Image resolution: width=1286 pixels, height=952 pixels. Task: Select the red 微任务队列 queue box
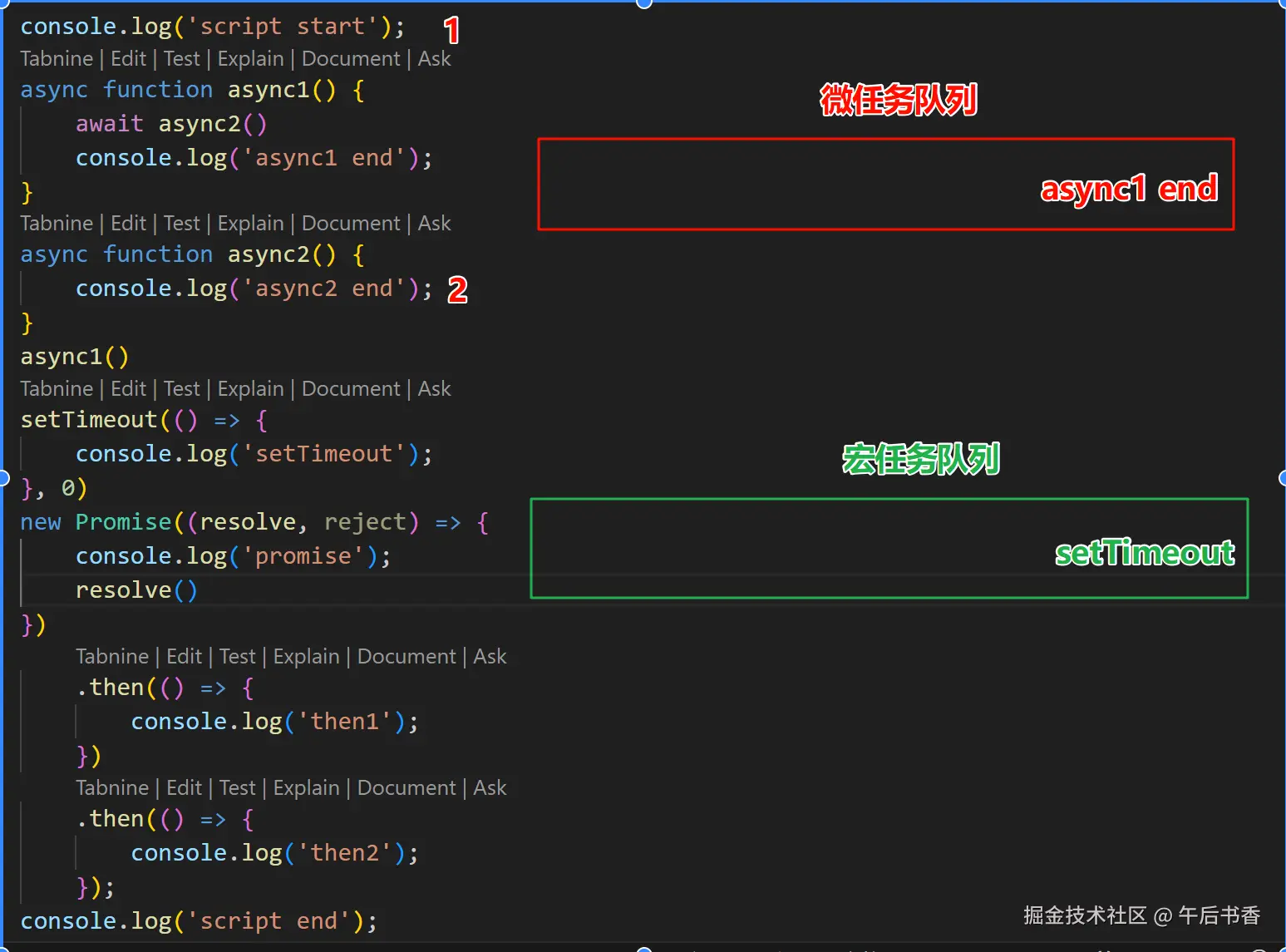885,183
